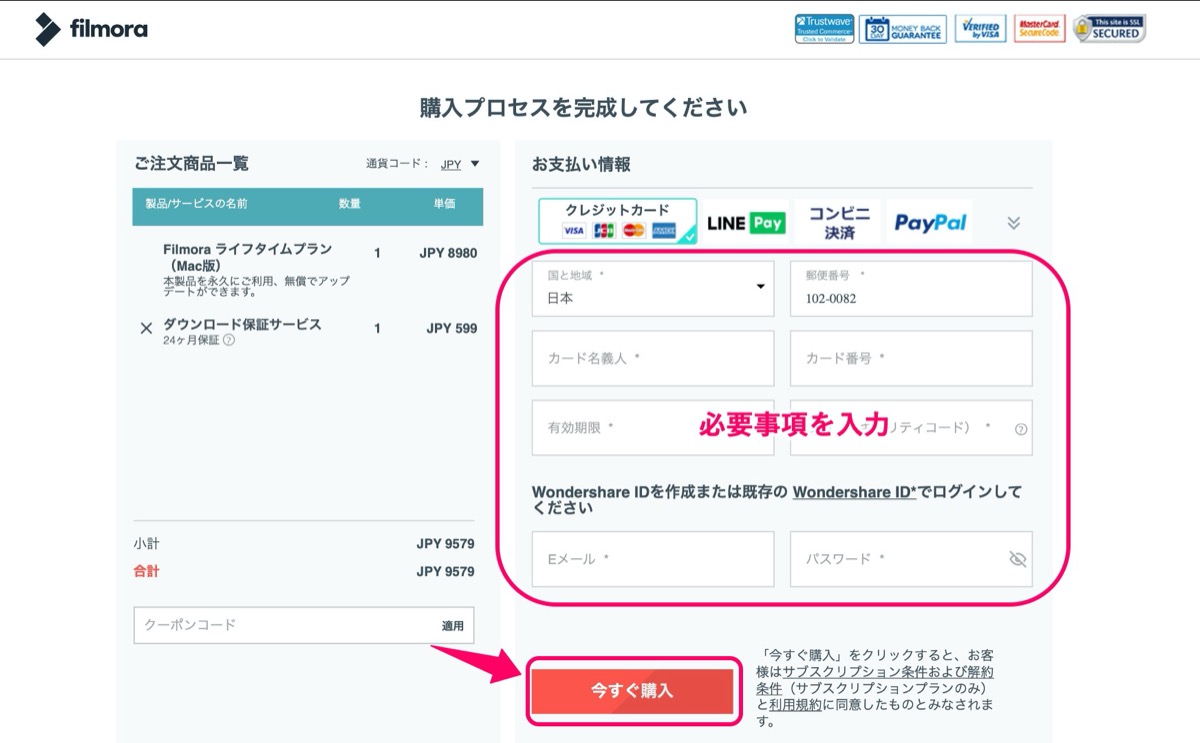
Task: Focus the 有効期限 expiration field
Action: (x=653, y=428)
